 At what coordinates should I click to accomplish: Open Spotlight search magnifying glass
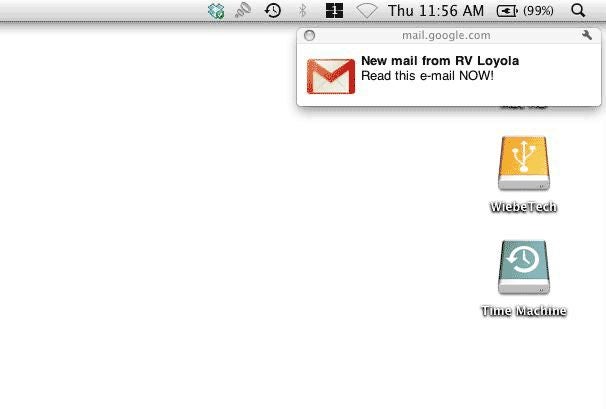coord(578,10)
